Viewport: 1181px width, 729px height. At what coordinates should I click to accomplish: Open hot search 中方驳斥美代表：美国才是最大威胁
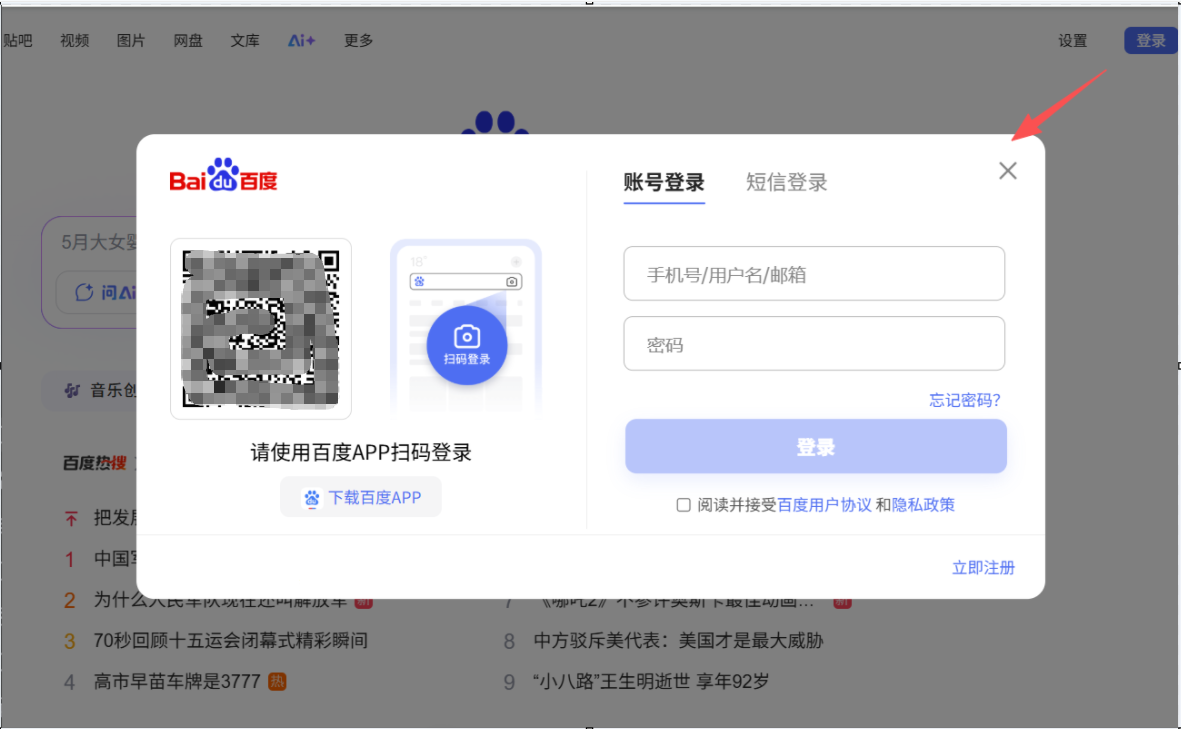[x=679, y=641]
